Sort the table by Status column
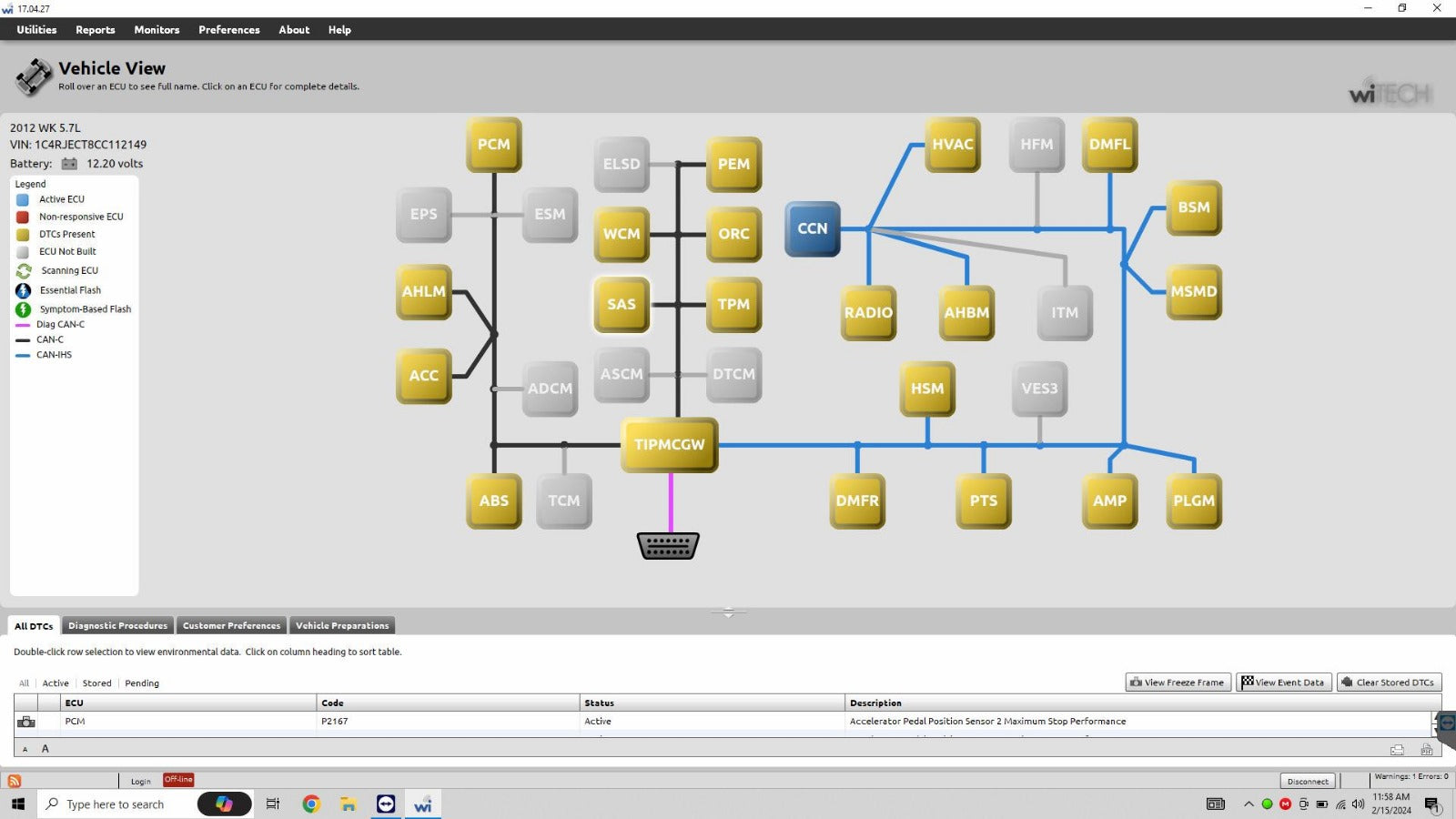 coord(599,703)
